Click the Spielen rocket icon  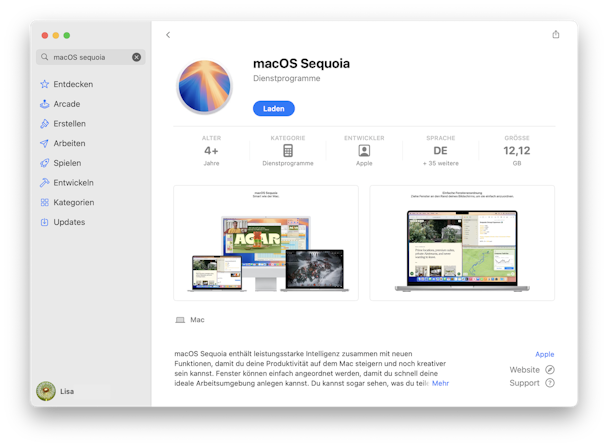pyautogui.click(x=45, y=163)
